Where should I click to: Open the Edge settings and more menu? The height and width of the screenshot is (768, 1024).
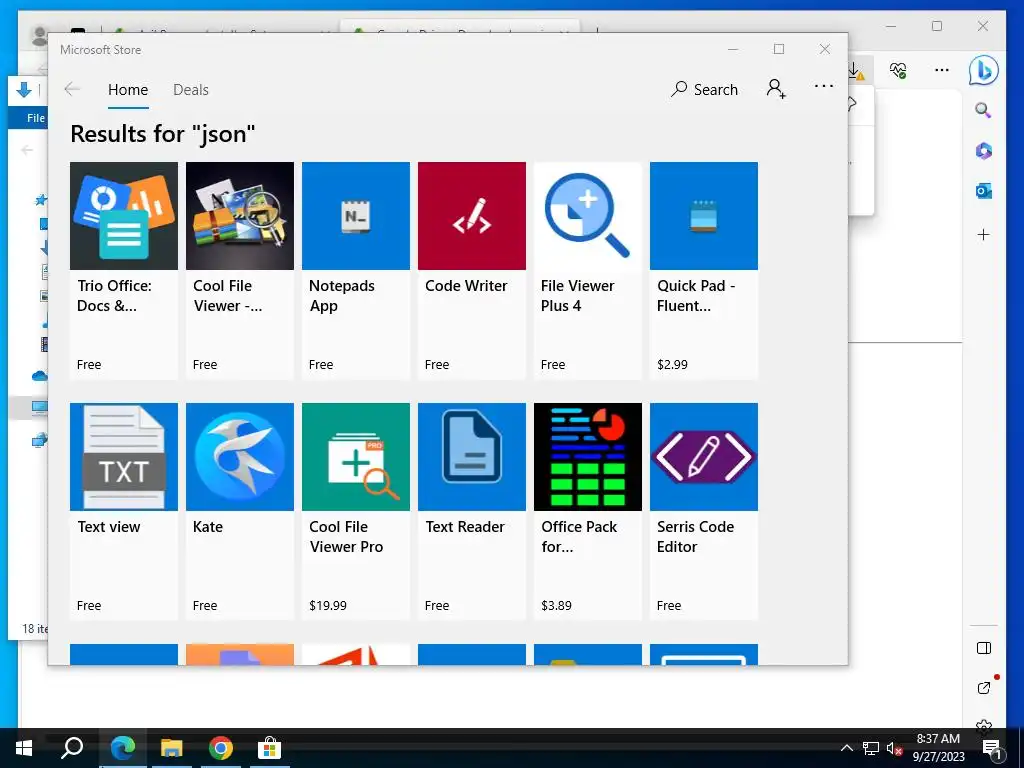pyautogui.click(x=942, y=70)
